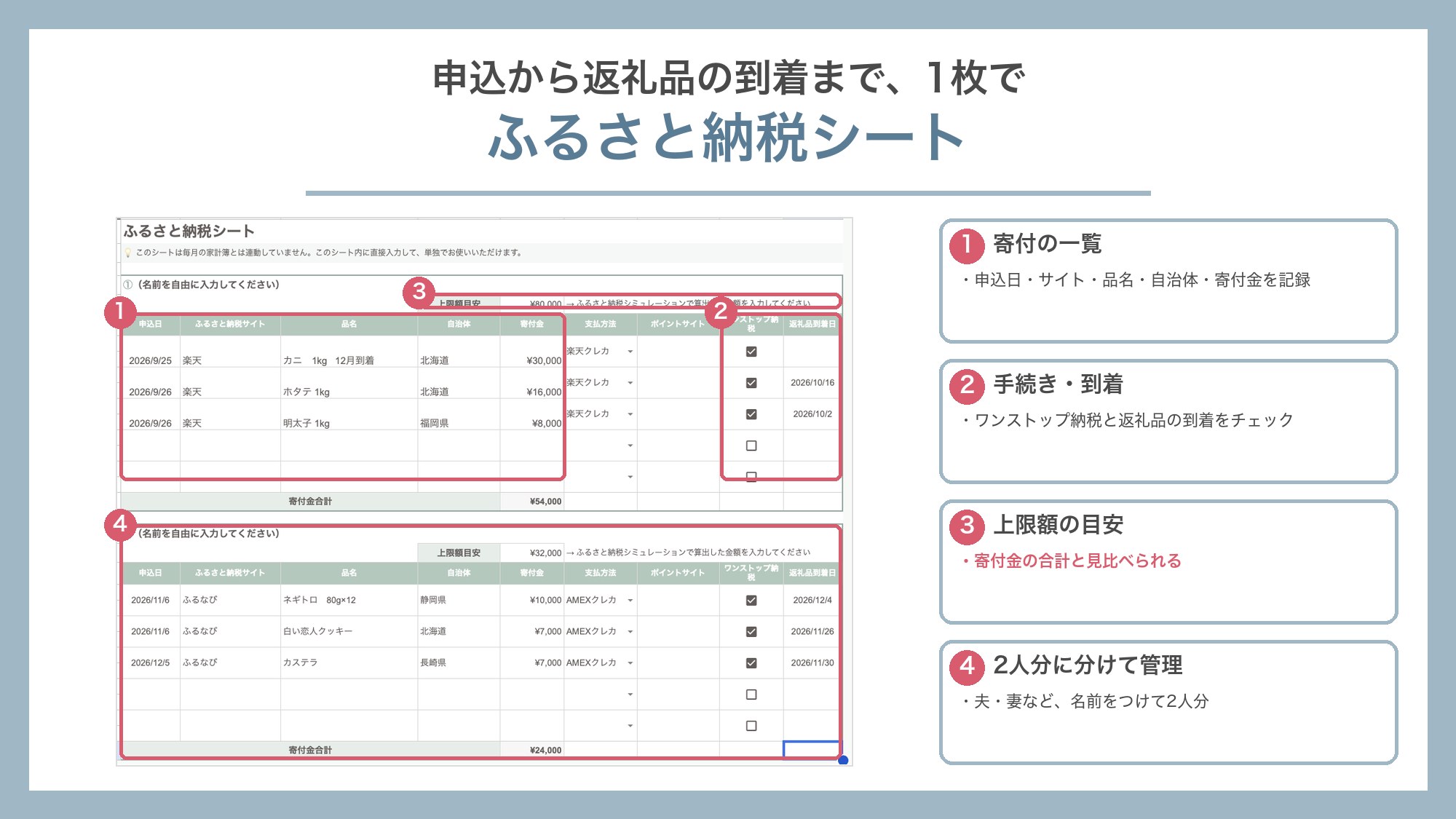Select the 明太子 1kg cell
This screenshot has height=819, width=1456.
point(349,414)
